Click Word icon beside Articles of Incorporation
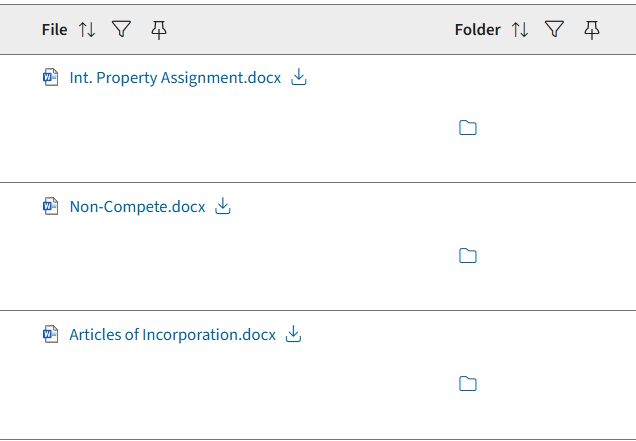Viewport: 636px width, 441px height. pyautogui.click(x=51, y=335)
